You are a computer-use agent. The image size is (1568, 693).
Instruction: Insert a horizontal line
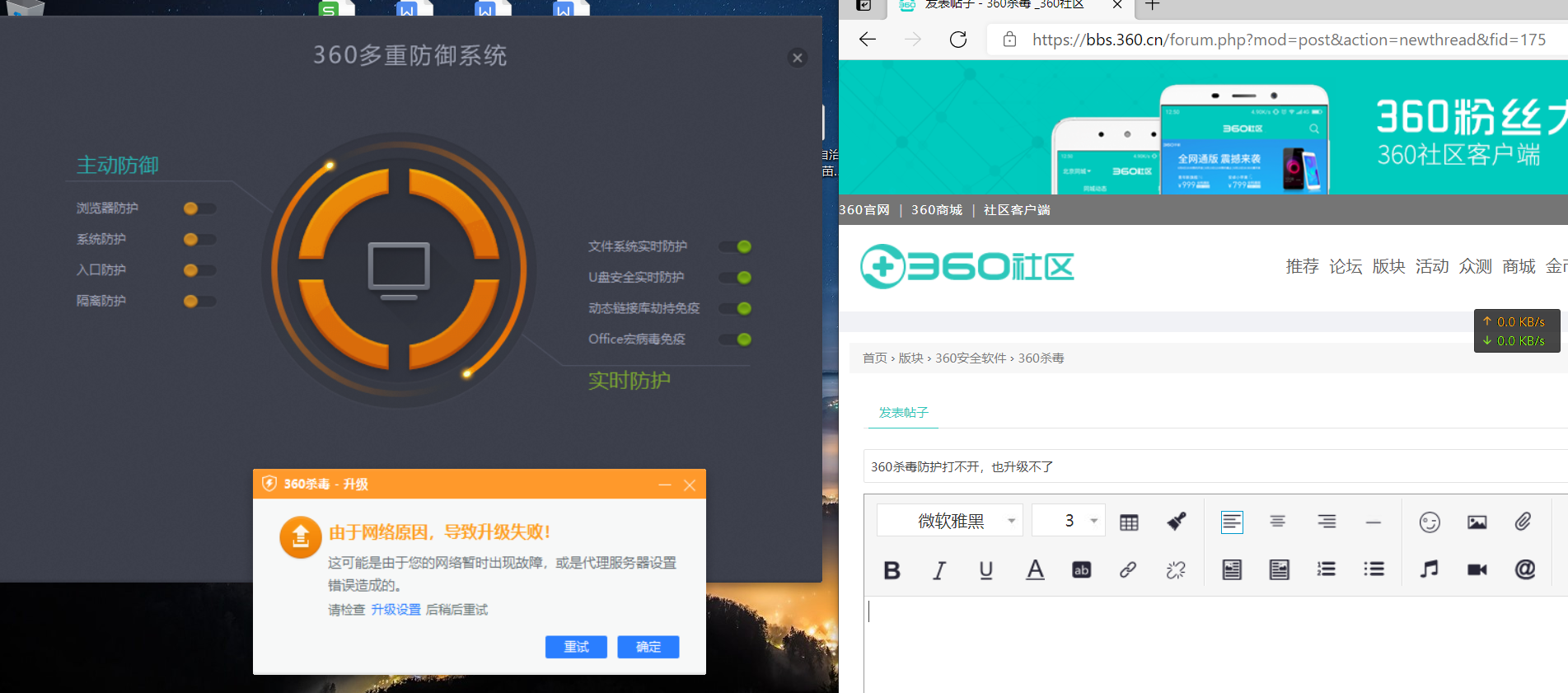coord(1374,522)
